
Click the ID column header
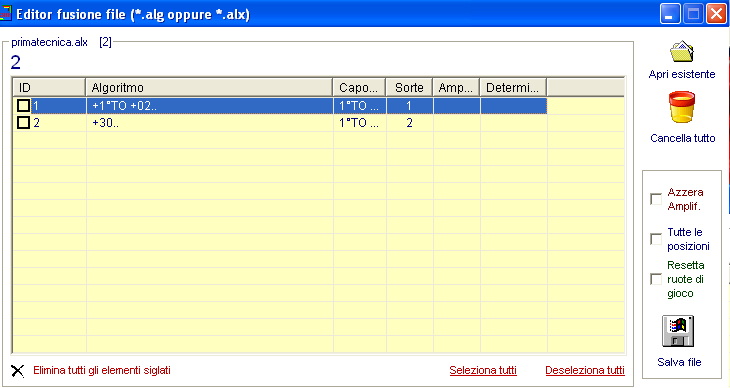[x=49, y=88]
